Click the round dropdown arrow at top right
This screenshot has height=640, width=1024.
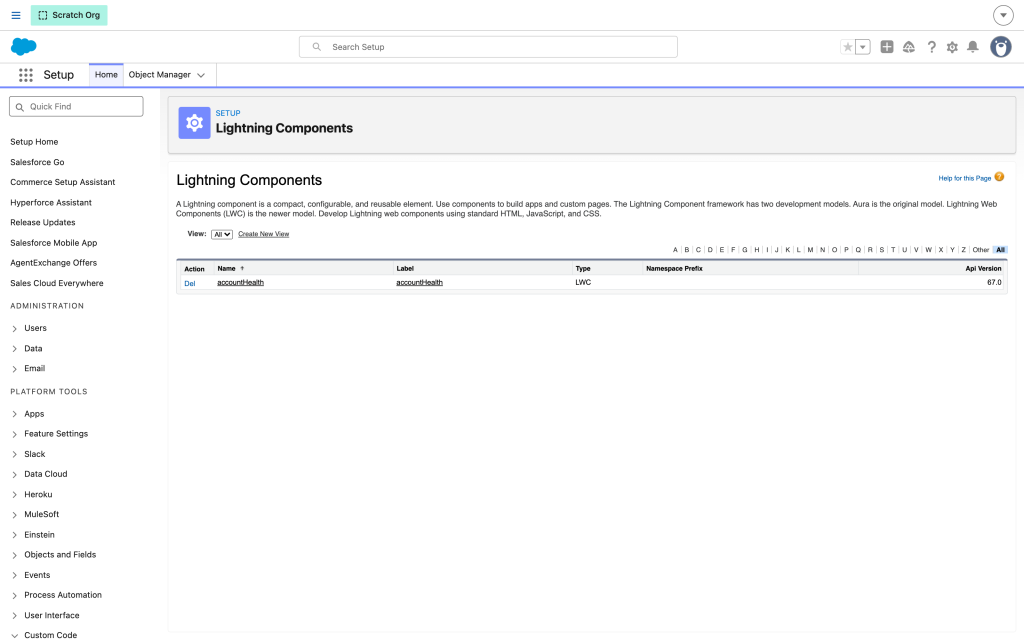[1003, 15]
